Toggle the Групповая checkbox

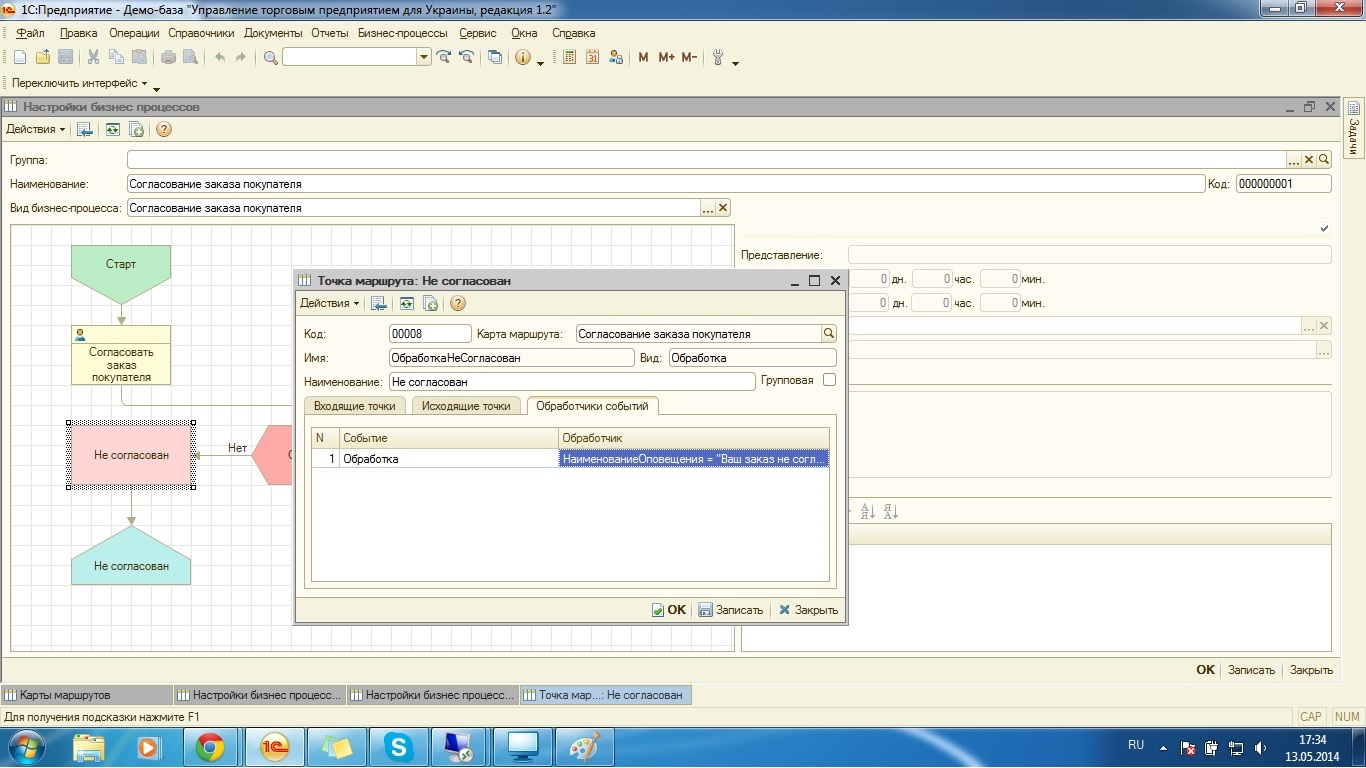click(x=829, y=380)
